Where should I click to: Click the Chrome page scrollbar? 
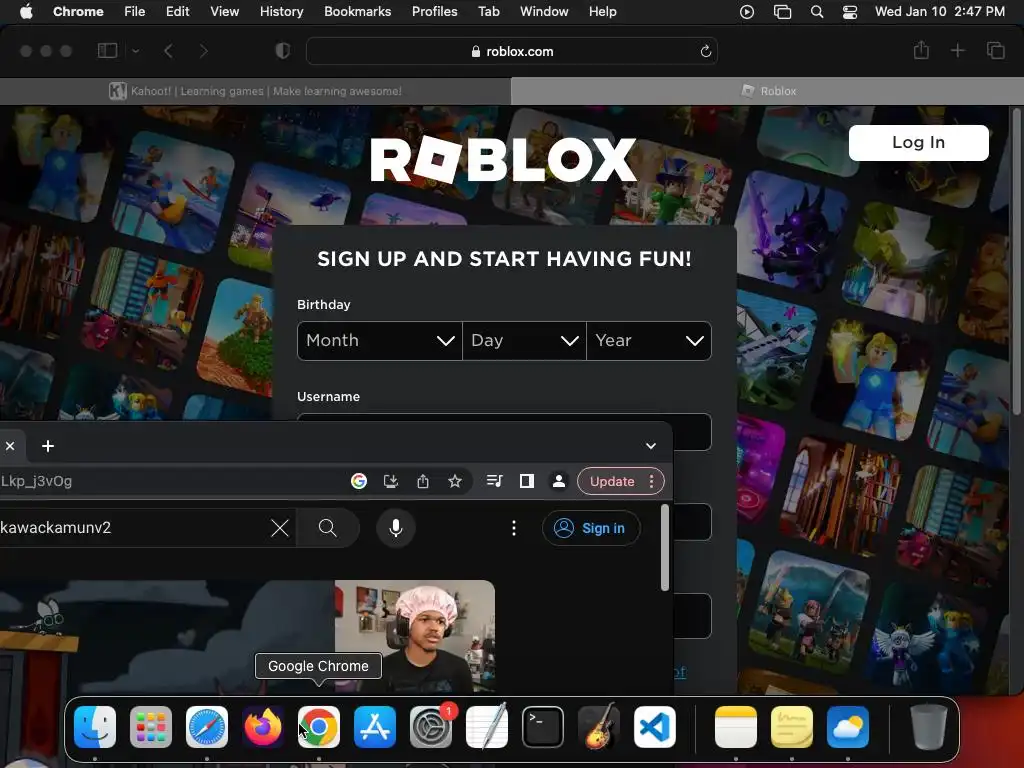tap(665, 547)
